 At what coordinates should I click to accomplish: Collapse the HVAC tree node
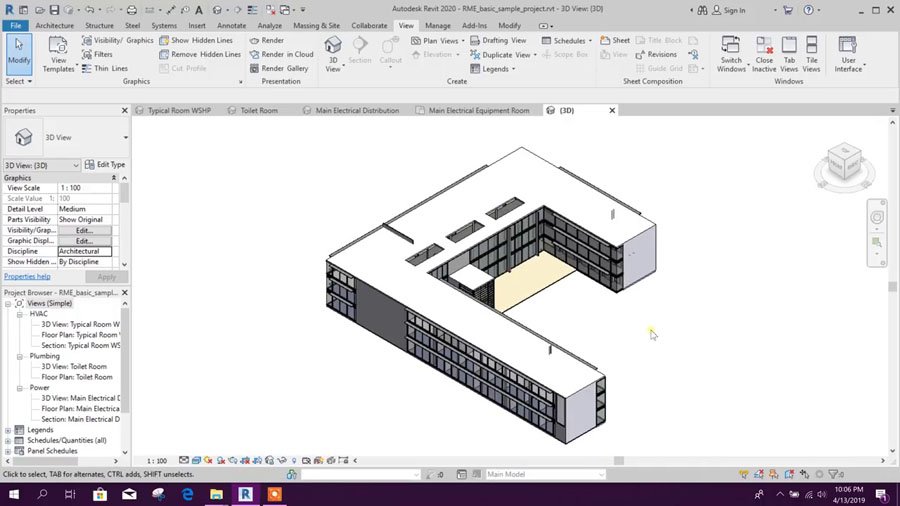[x=20, y=314]
